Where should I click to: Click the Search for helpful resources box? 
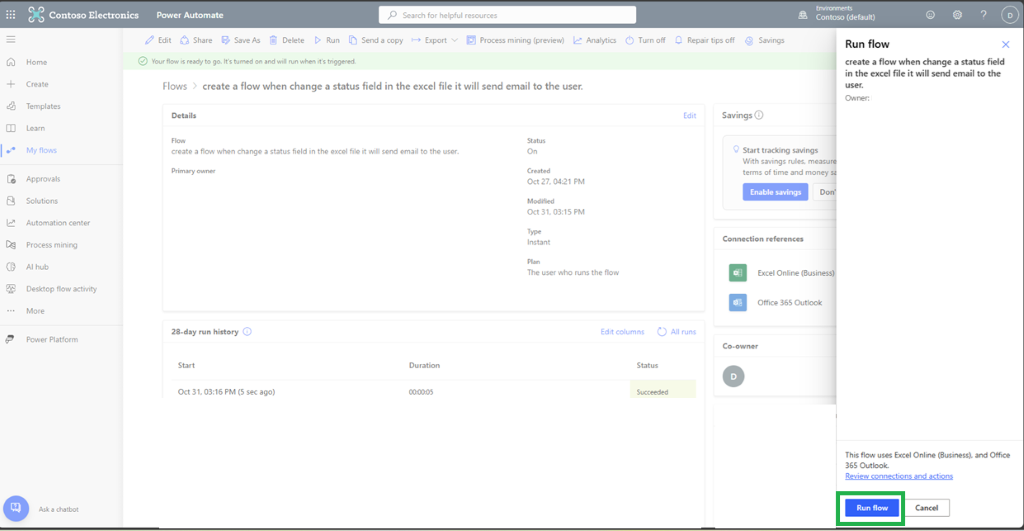point(507,15)
